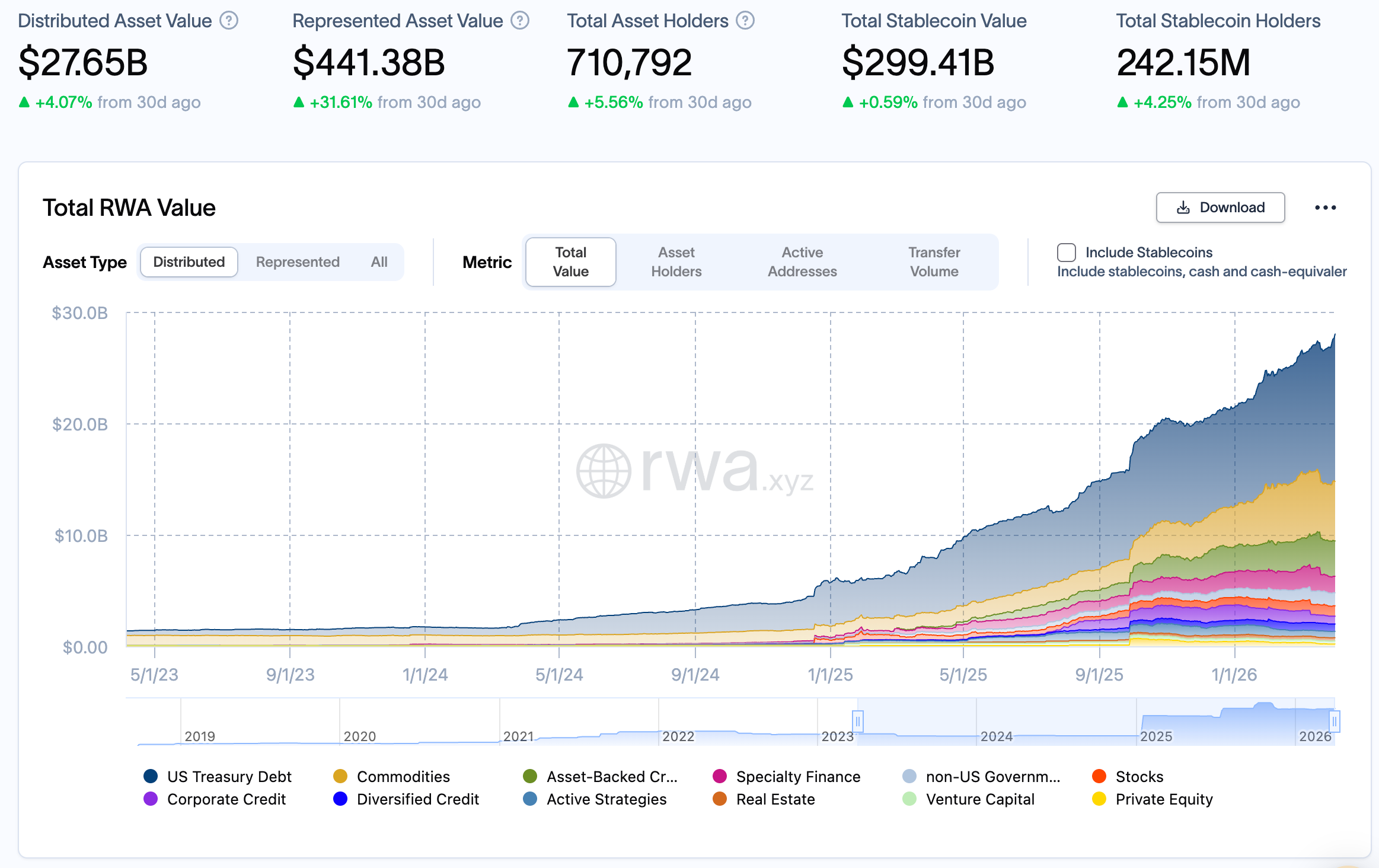The image size is (1379, 868).
Task: Switch metric to Transfer Volume
Action: coord(934,262)
